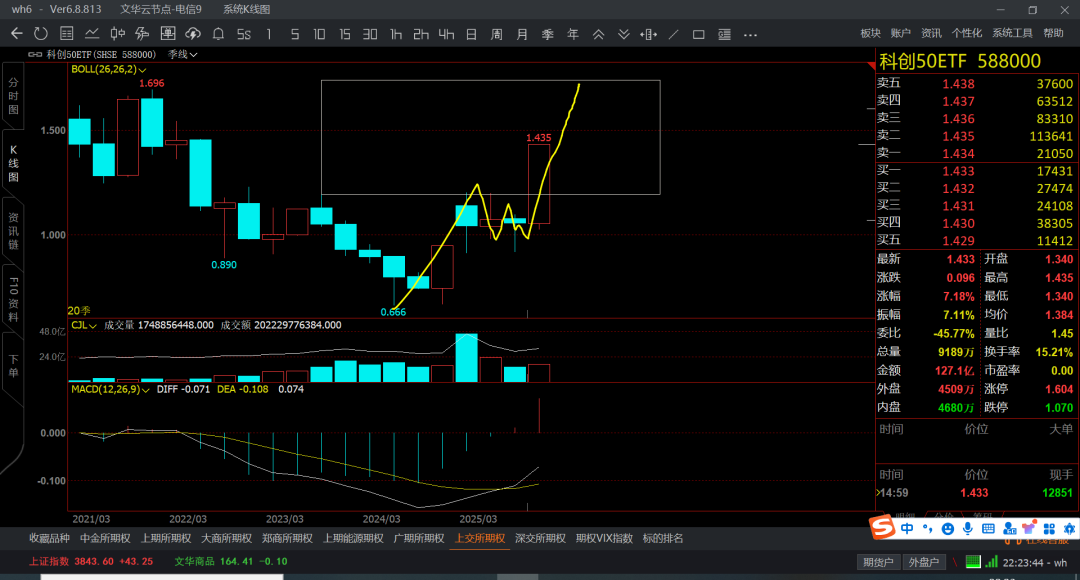Click the Sogou input method logo

coord(882,528)
